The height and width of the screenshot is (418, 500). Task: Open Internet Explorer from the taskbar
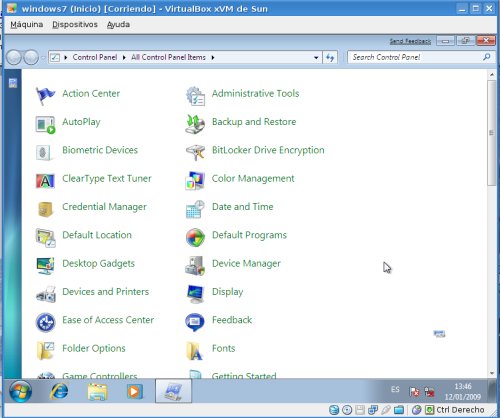coord(59,391)
